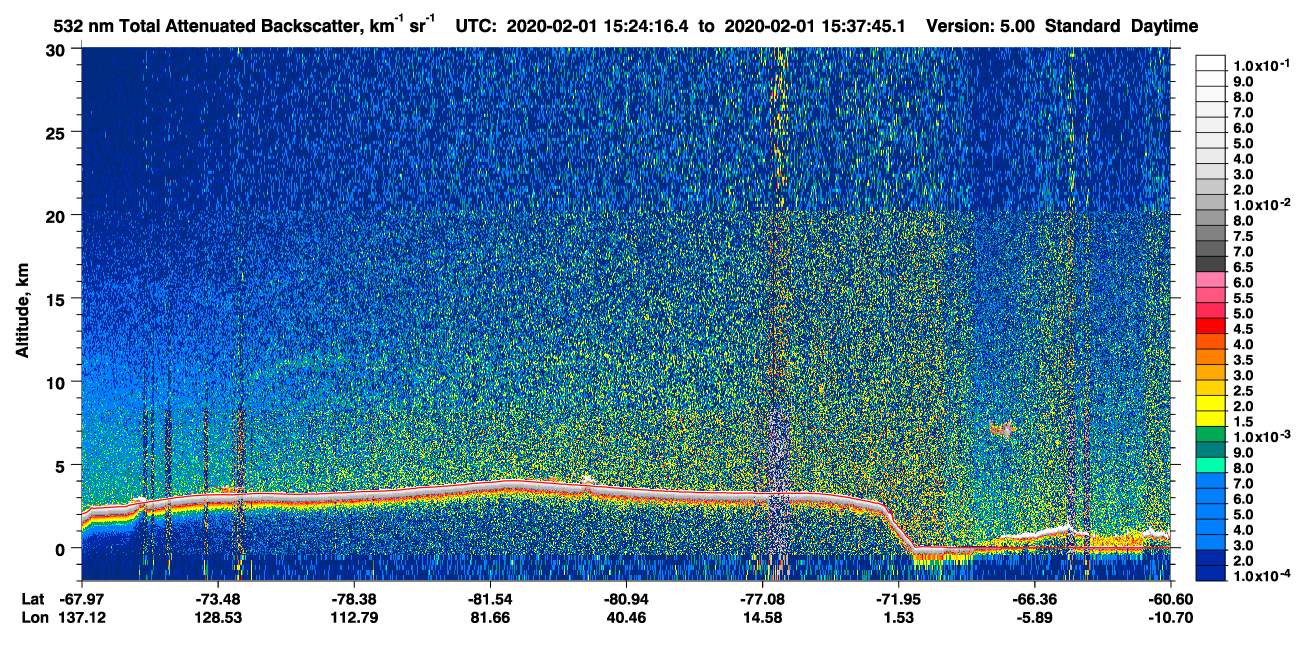Click colorbar label 2.5

(1244, 391)
